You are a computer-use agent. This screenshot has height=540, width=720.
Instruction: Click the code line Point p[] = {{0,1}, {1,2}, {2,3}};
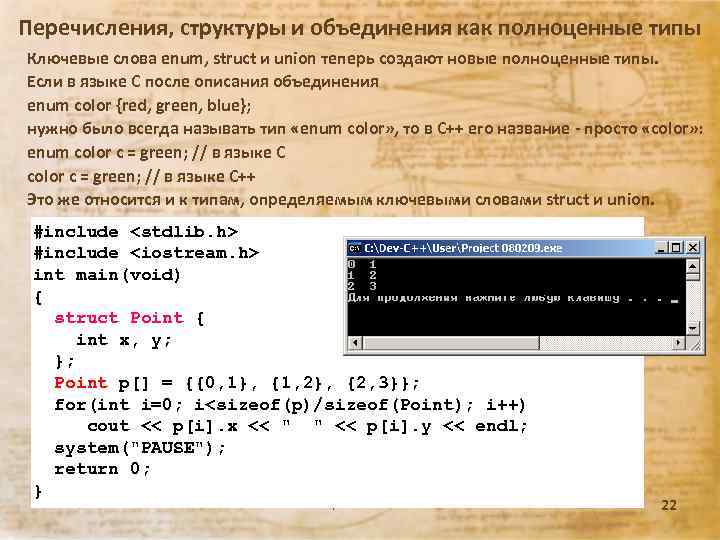coord(236,383)
